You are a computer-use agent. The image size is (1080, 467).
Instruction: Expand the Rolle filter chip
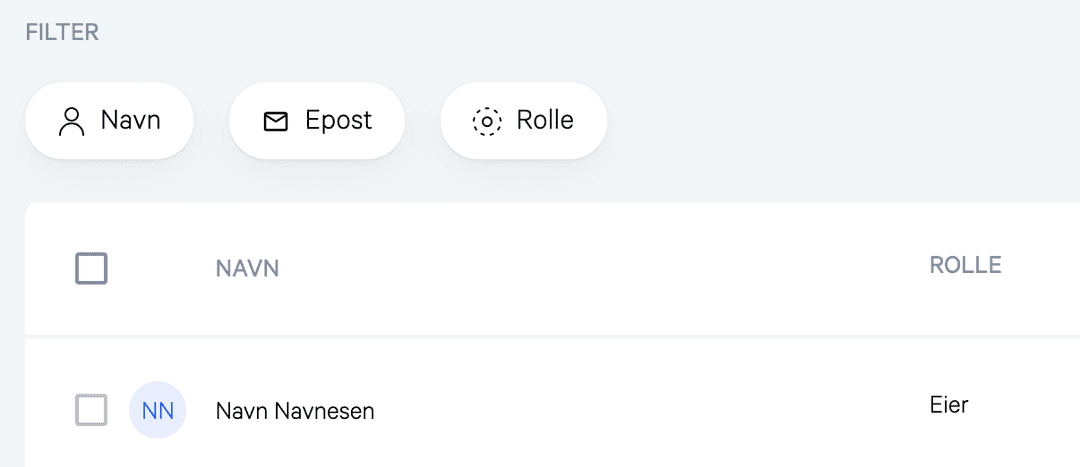pyautogui.click(x=523, y=121)
